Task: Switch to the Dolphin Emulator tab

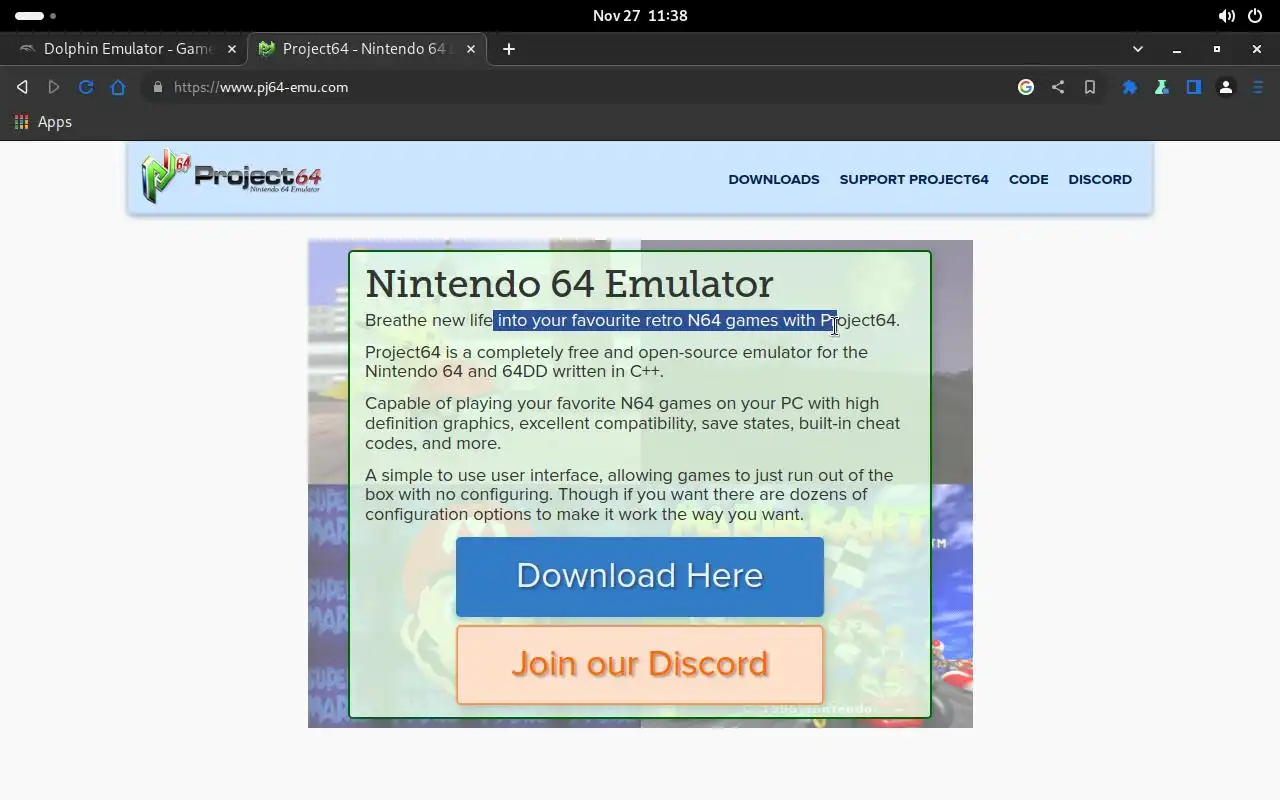Action: pyautogui.click(x=128, y=49)
